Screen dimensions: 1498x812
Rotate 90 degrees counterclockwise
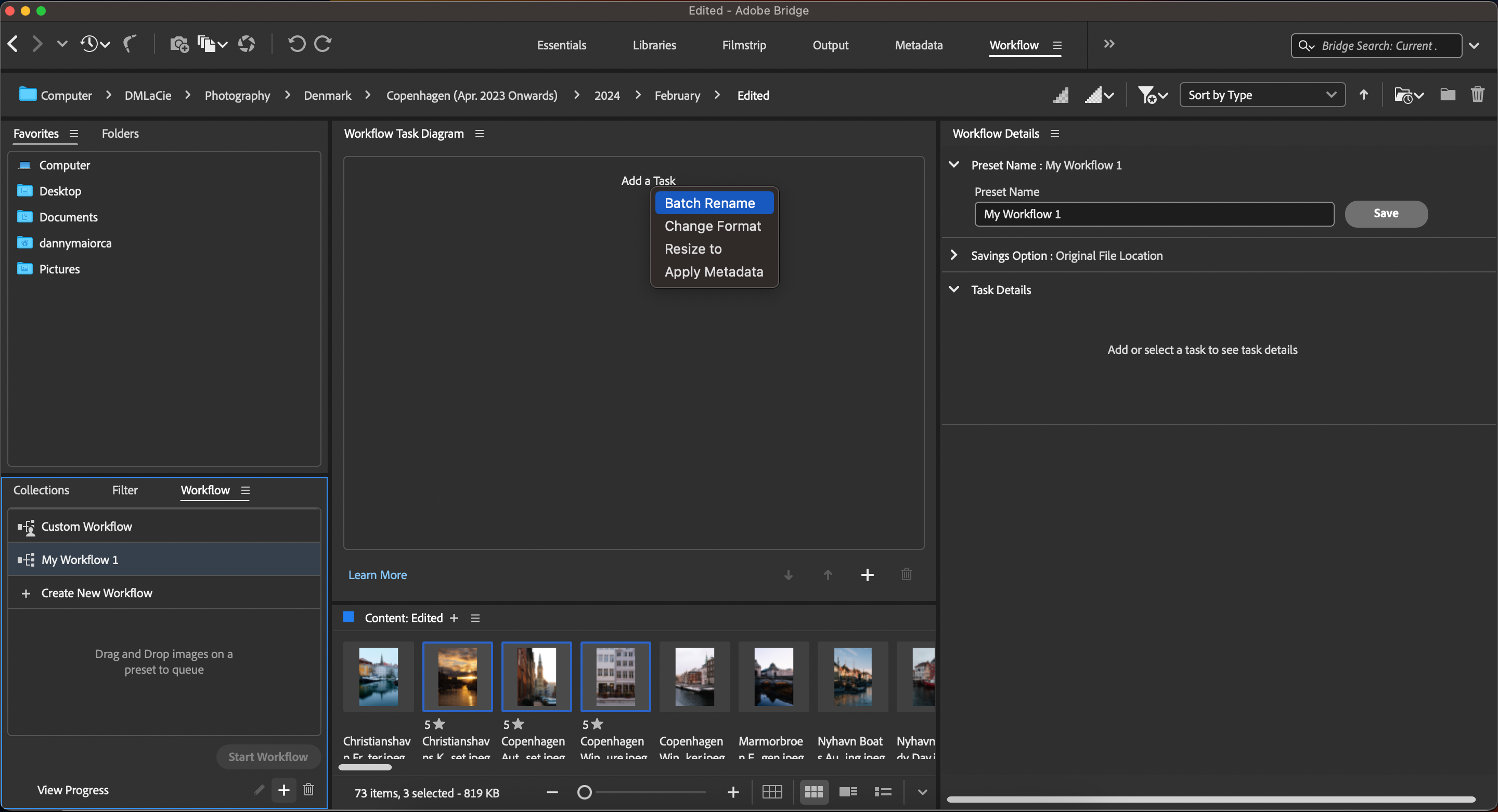click(x=296, y=44)
